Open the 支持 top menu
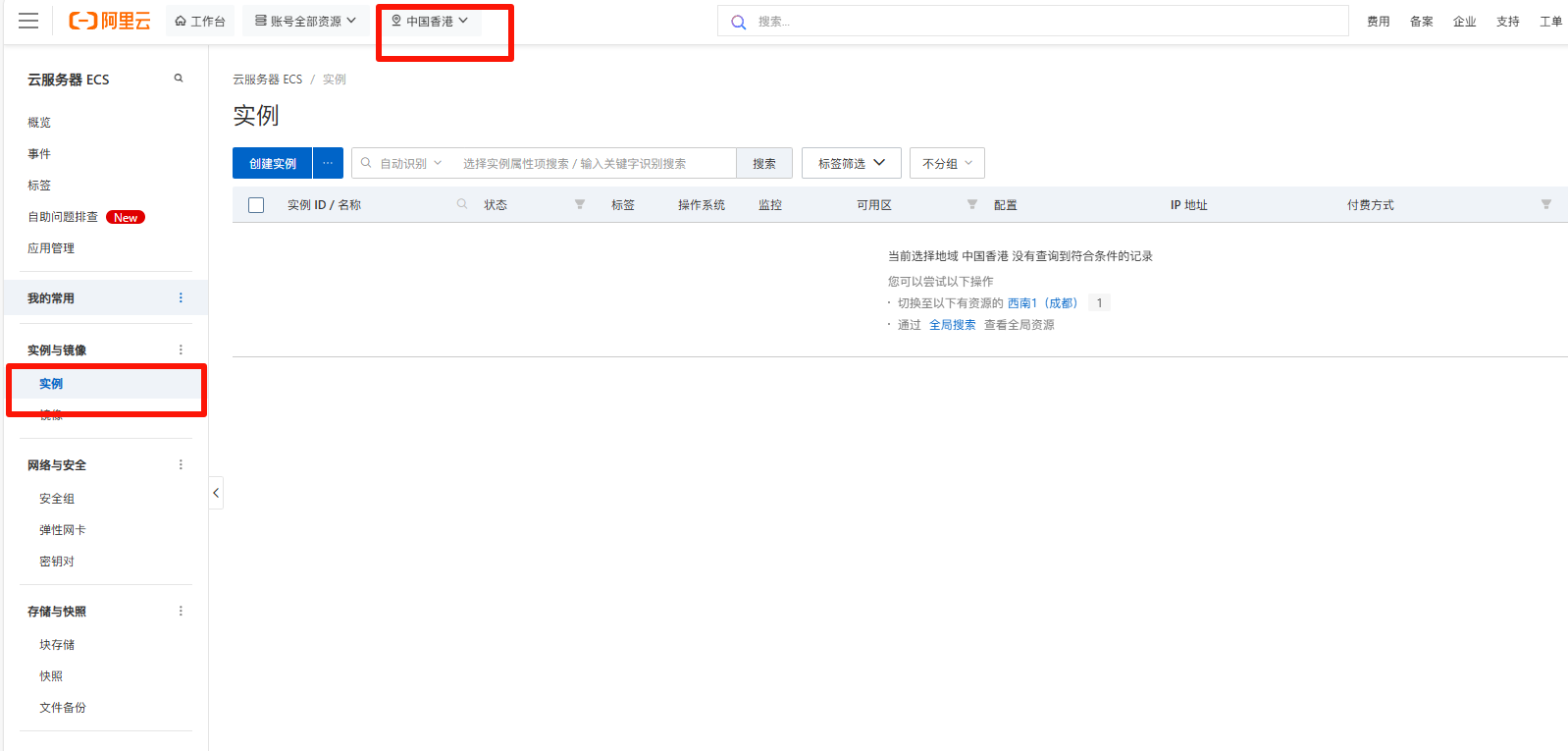The height and width of the screenshot is (751, 1568). [1508, 22]
